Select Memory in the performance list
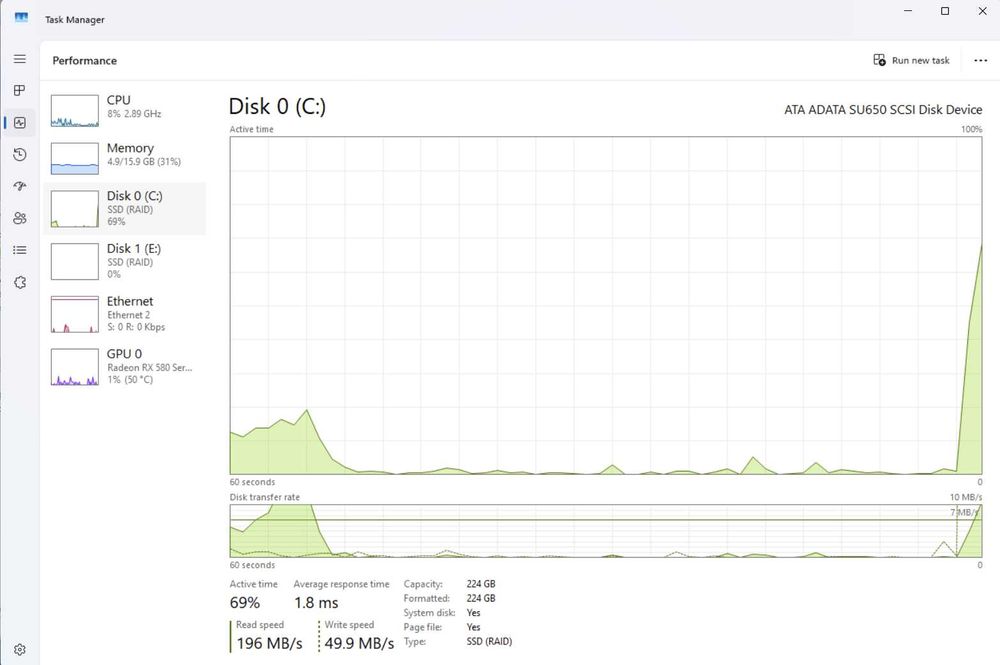 coord(124,157)
